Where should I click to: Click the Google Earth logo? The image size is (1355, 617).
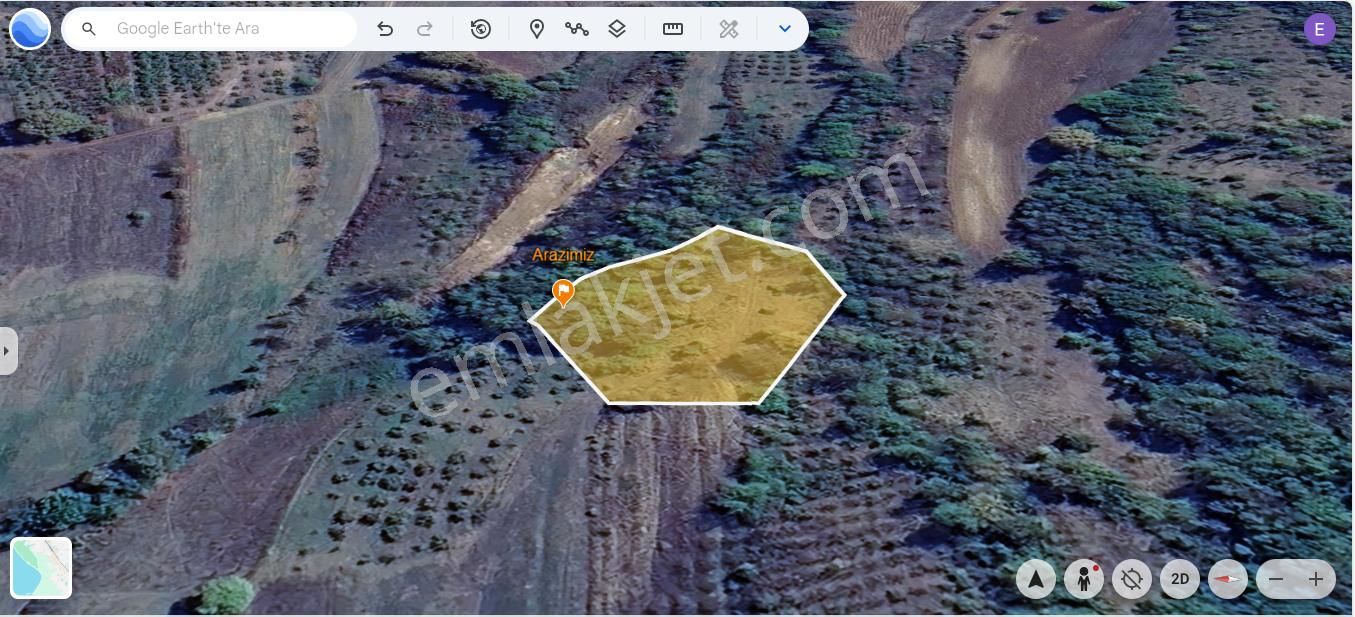pyautogui.click(x=29, y=28)
